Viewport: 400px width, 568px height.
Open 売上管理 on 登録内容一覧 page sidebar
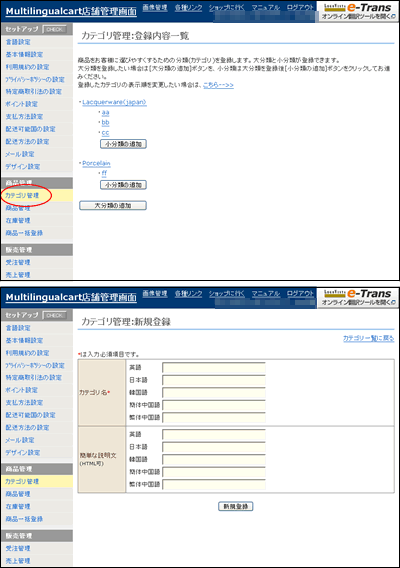point(18,275)
